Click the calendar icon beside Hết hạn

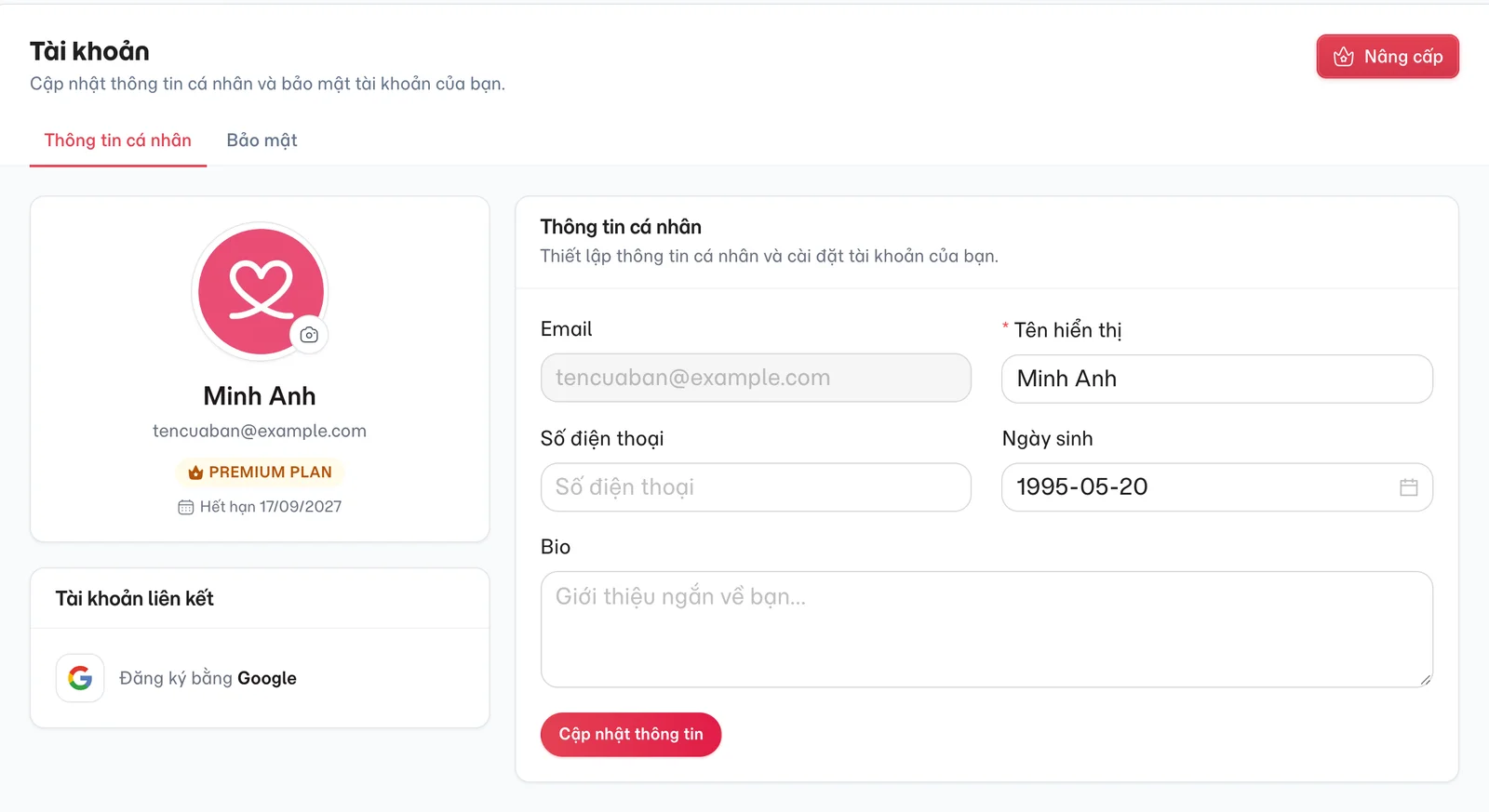click(186, 507)
